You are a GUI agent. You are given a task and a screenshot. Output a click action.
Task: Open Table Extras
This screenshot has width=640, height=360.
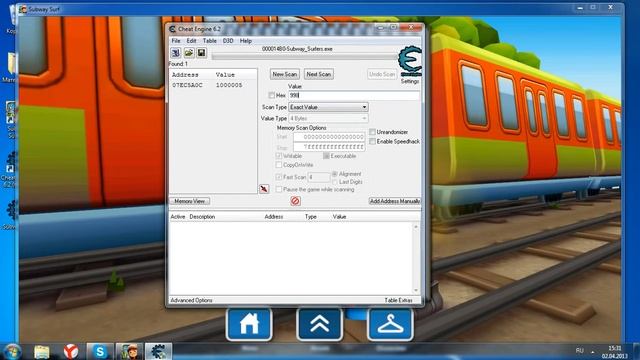click(398, 300)
